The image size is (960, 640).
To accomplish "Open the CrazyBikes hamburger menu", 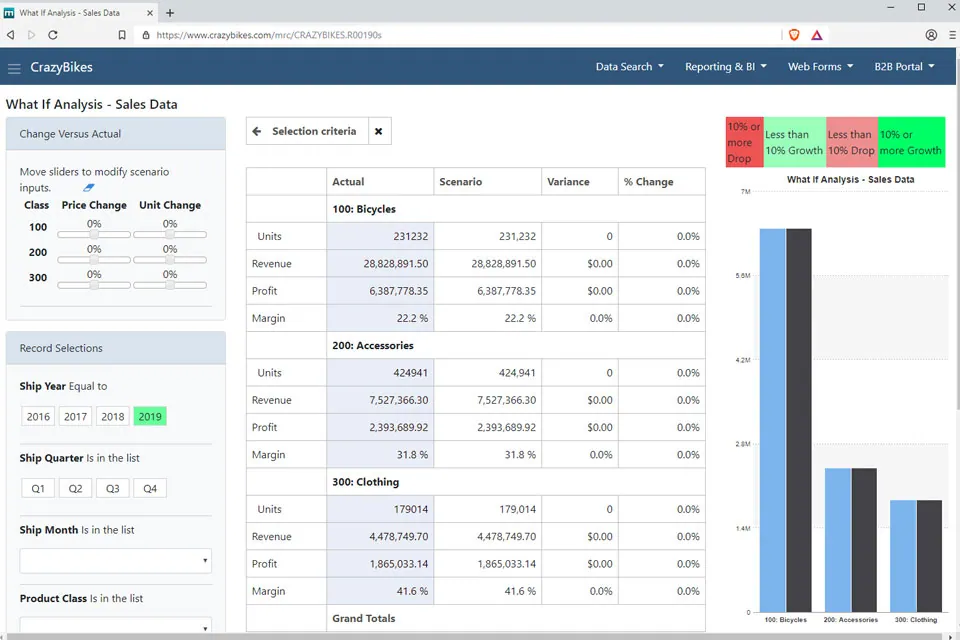I will pos(14,68).
